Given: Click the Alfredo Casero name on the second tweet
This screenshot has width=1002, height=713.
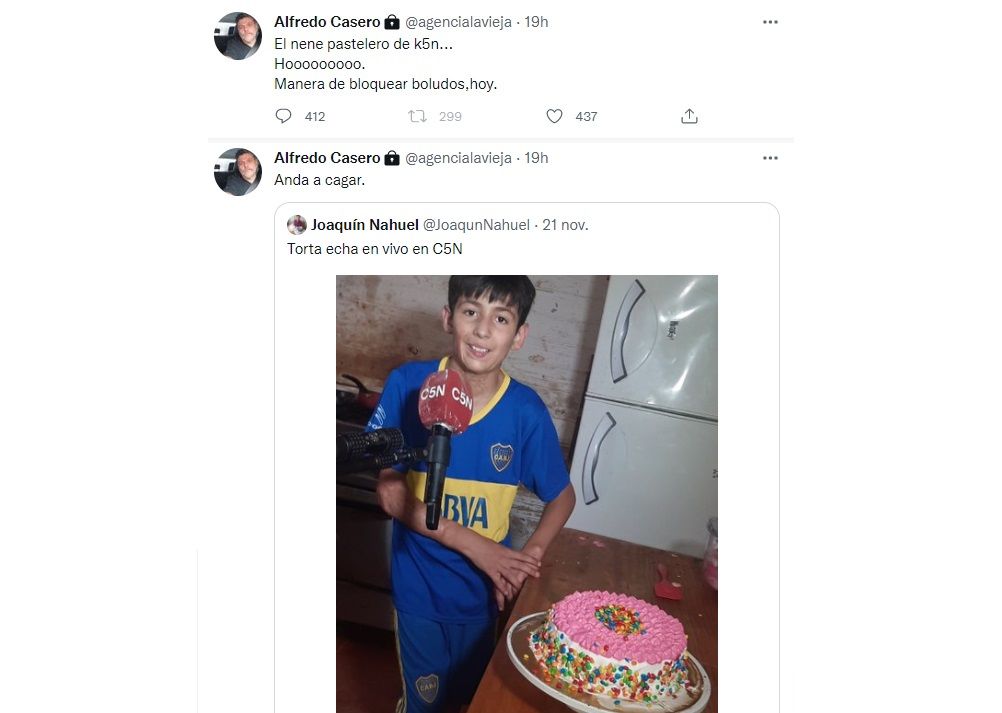Looking at the screenshot, I should click(x=327, y=158).
